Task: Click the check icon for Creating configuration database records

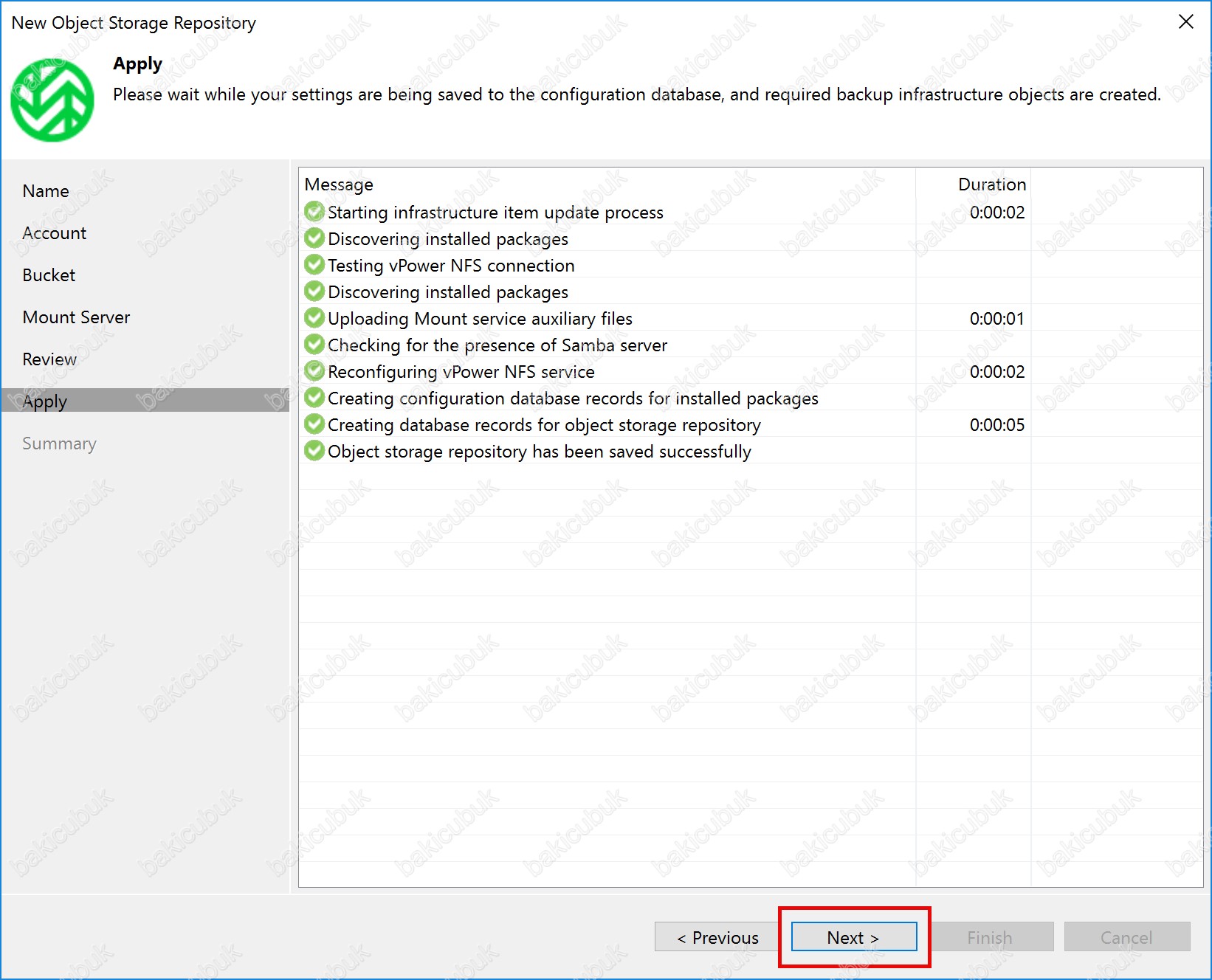Action: (314, 398)
